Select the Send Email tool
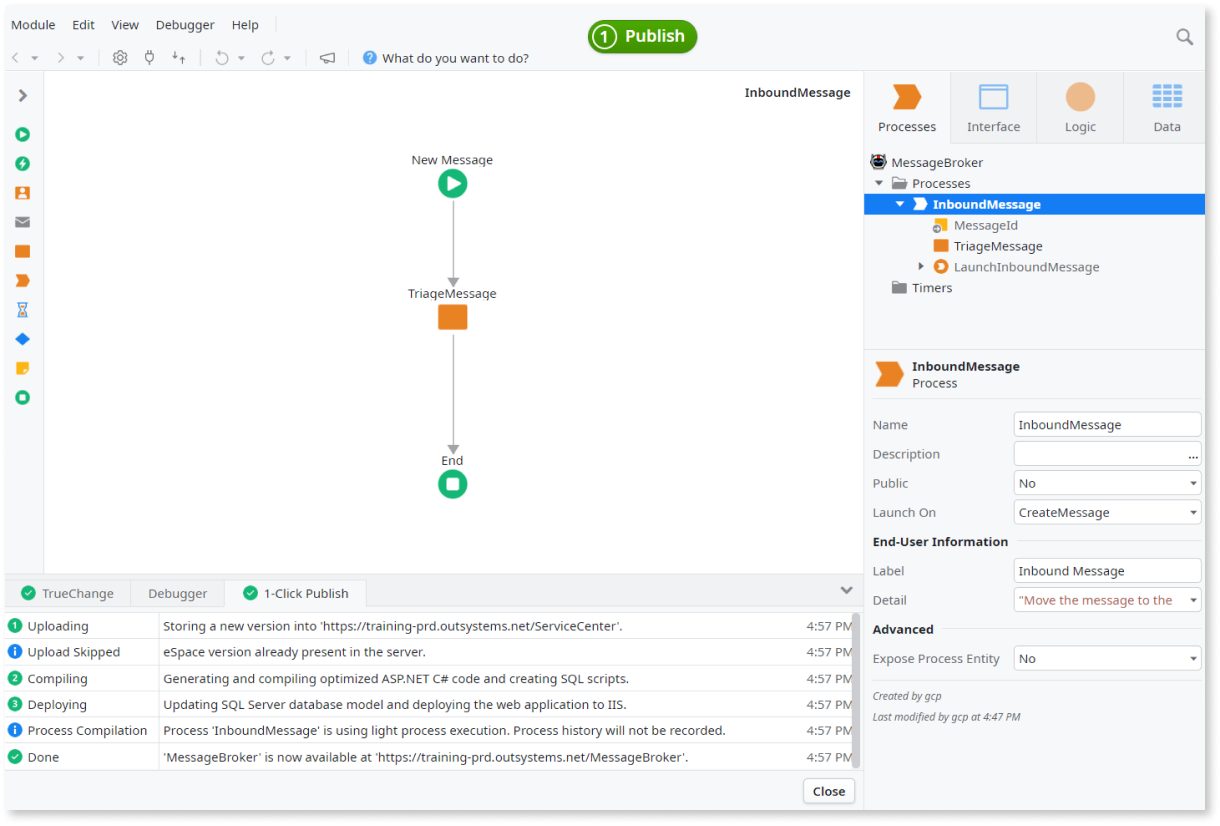This screenshot has width=1220, height=826. (22, 221)
